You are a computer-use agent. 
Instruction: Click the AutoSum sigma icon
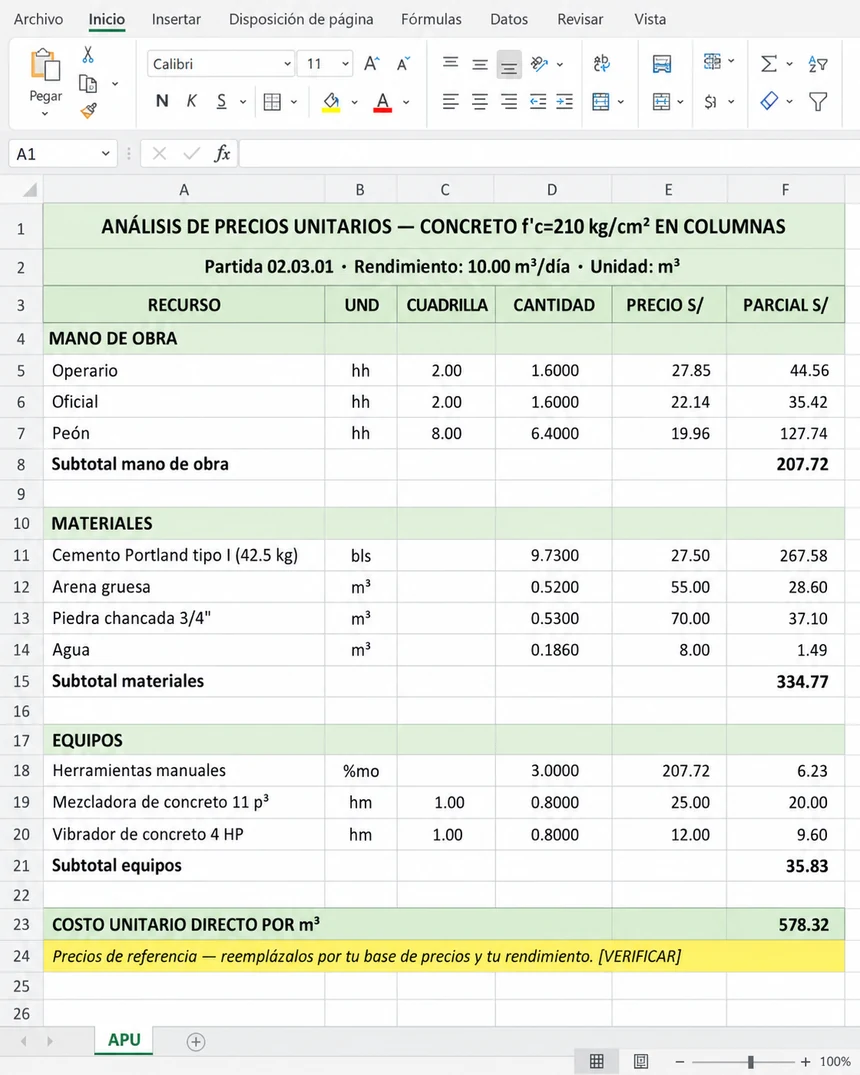[x=769, y=64]
